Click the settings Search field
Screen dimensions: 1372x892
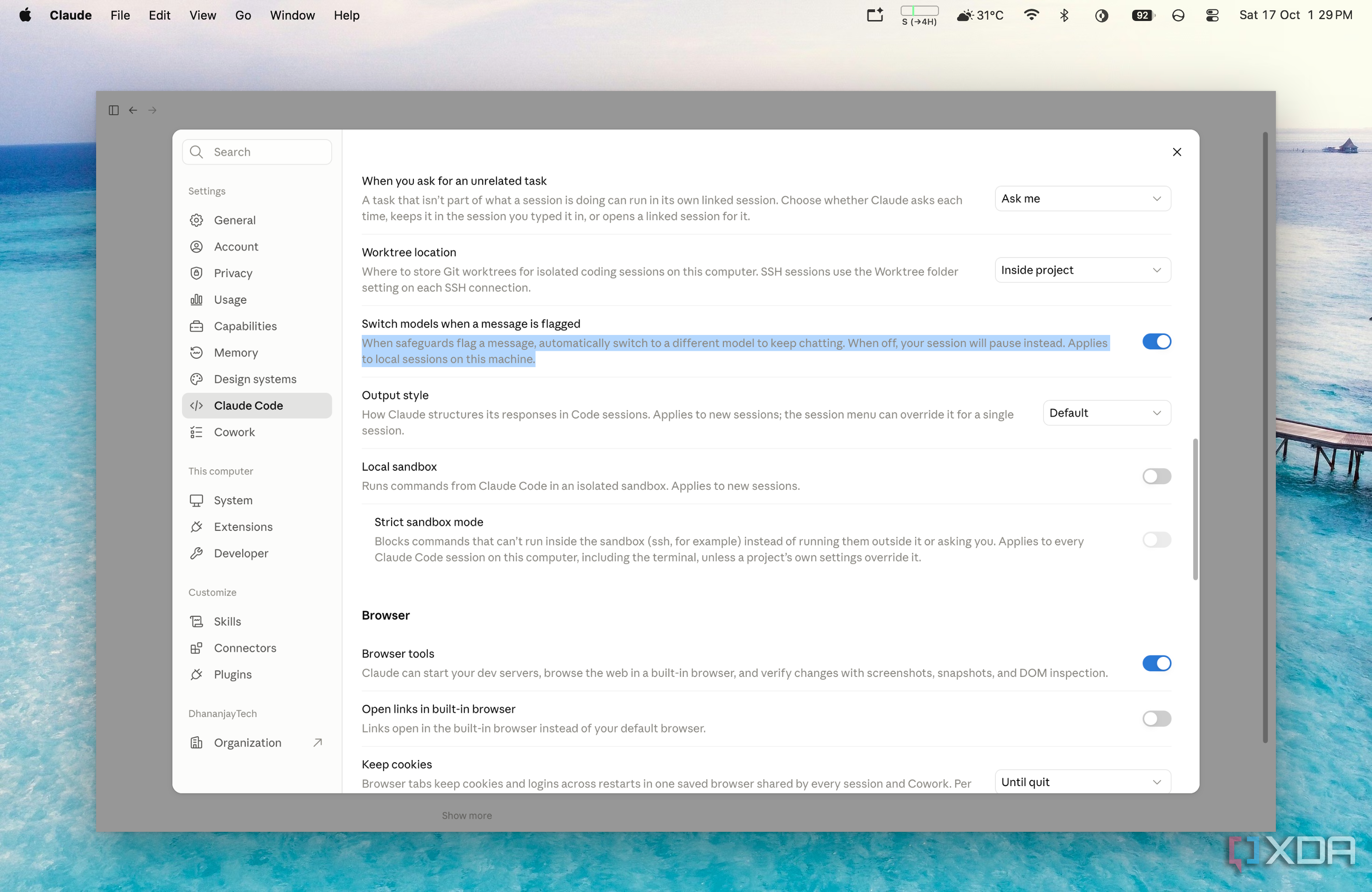coord(257,152)
